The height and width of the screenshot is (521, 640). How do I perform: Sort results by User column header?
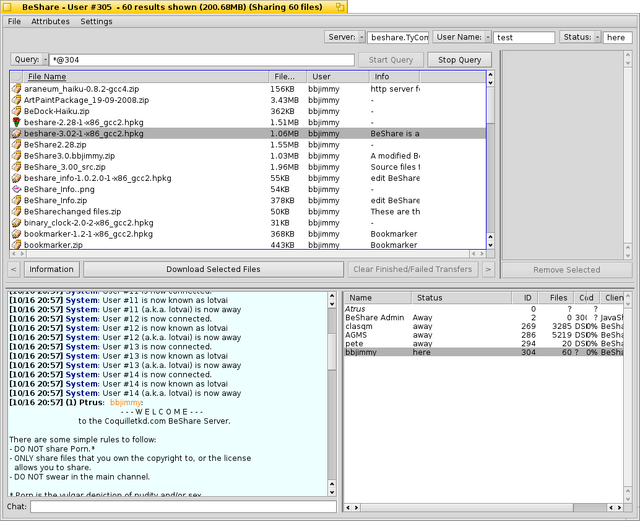[x=338, y=76]
